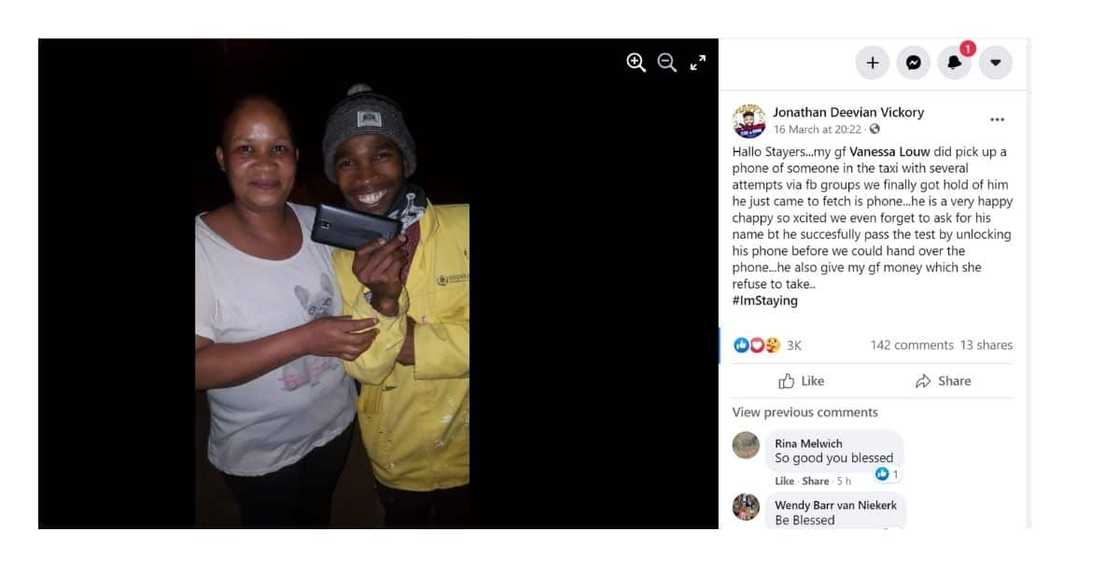Open Messenger chats

click(913, 63)
